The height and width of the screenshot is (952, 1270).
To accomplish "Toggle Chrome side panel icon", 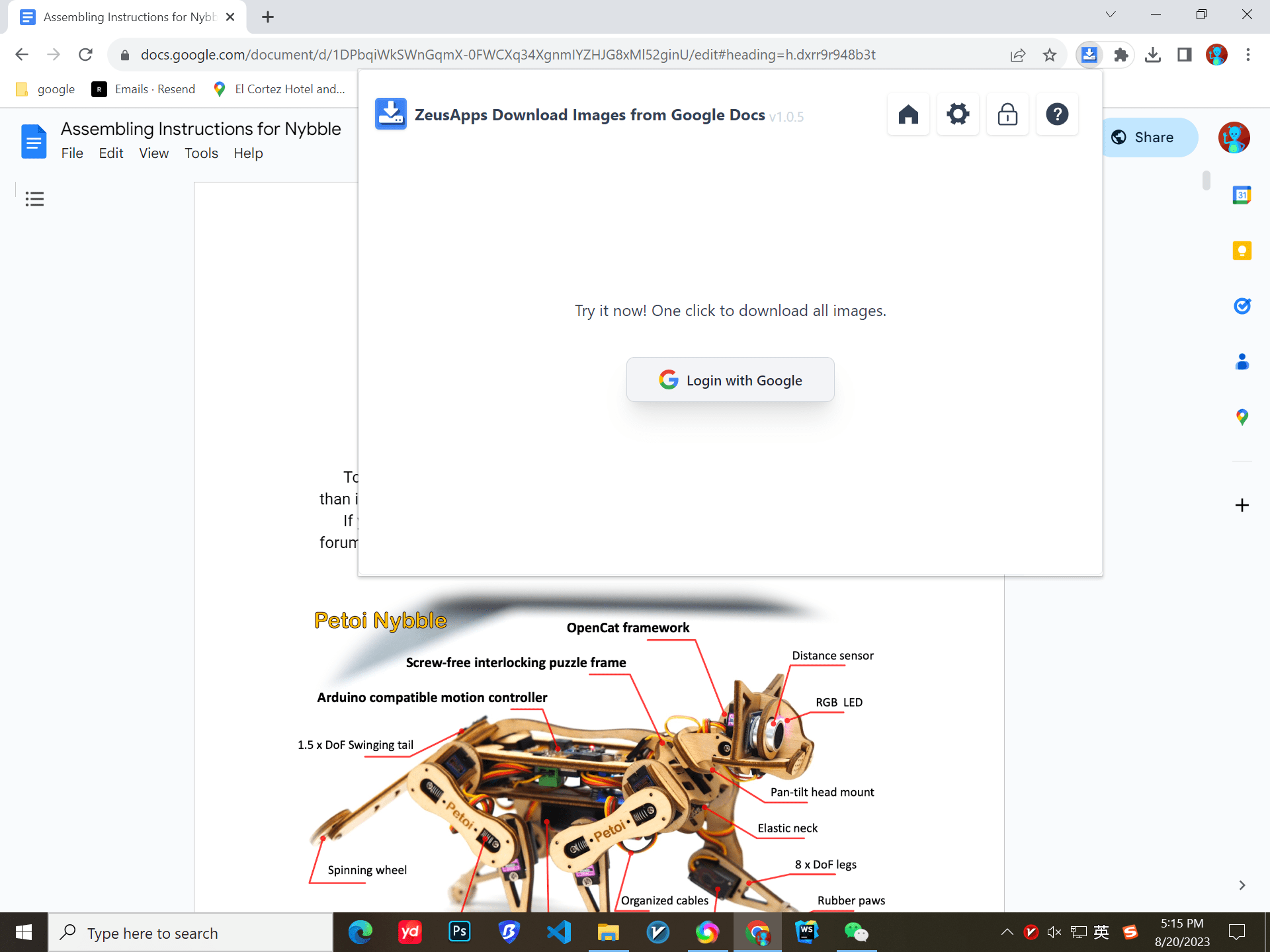I will [x=1185, y=55].
